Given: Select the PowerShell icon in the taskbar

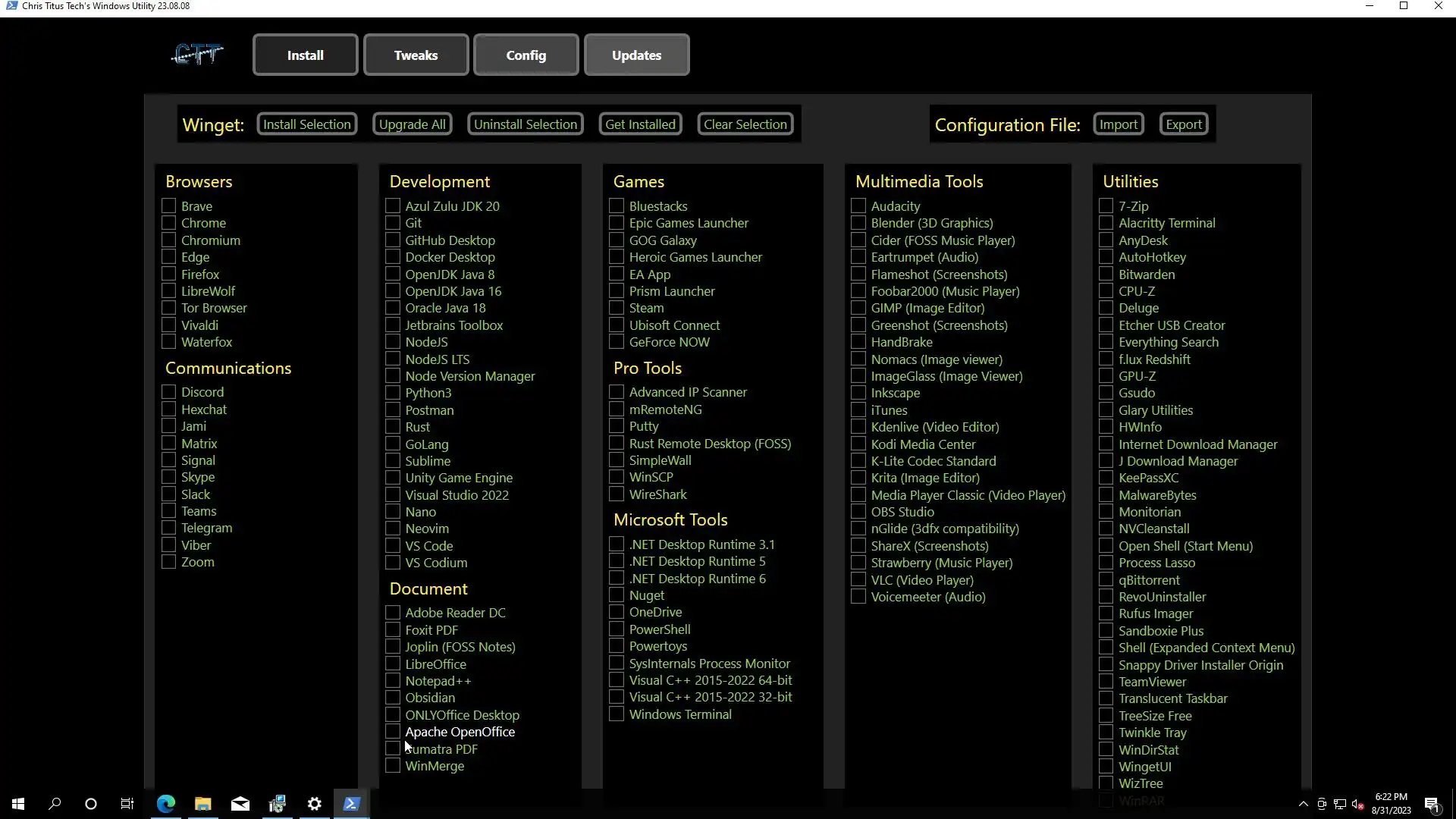Looking at the screenshot, I should click(x=351, y=804).
